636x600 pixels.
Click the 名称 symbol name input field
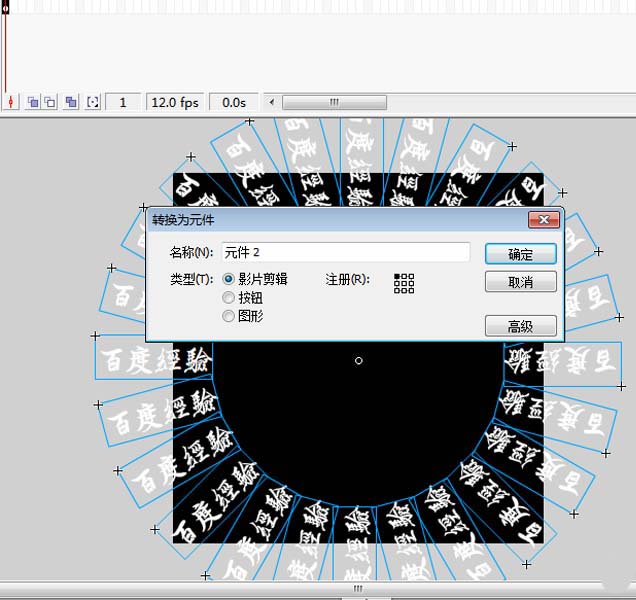point(346,252)
